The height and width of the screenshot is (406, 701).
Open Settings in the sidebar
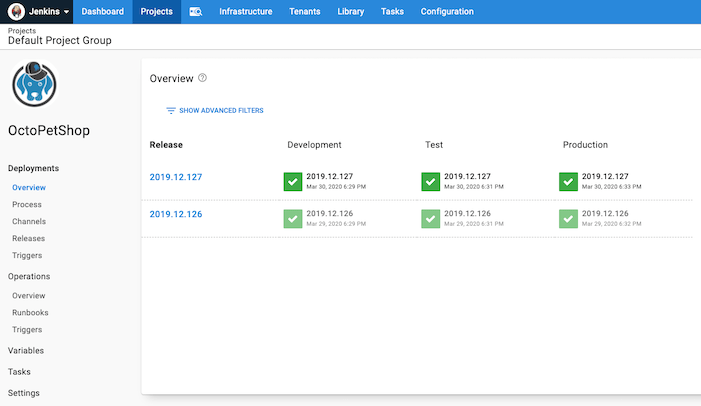pyautogui.click(x=24, y=393)
